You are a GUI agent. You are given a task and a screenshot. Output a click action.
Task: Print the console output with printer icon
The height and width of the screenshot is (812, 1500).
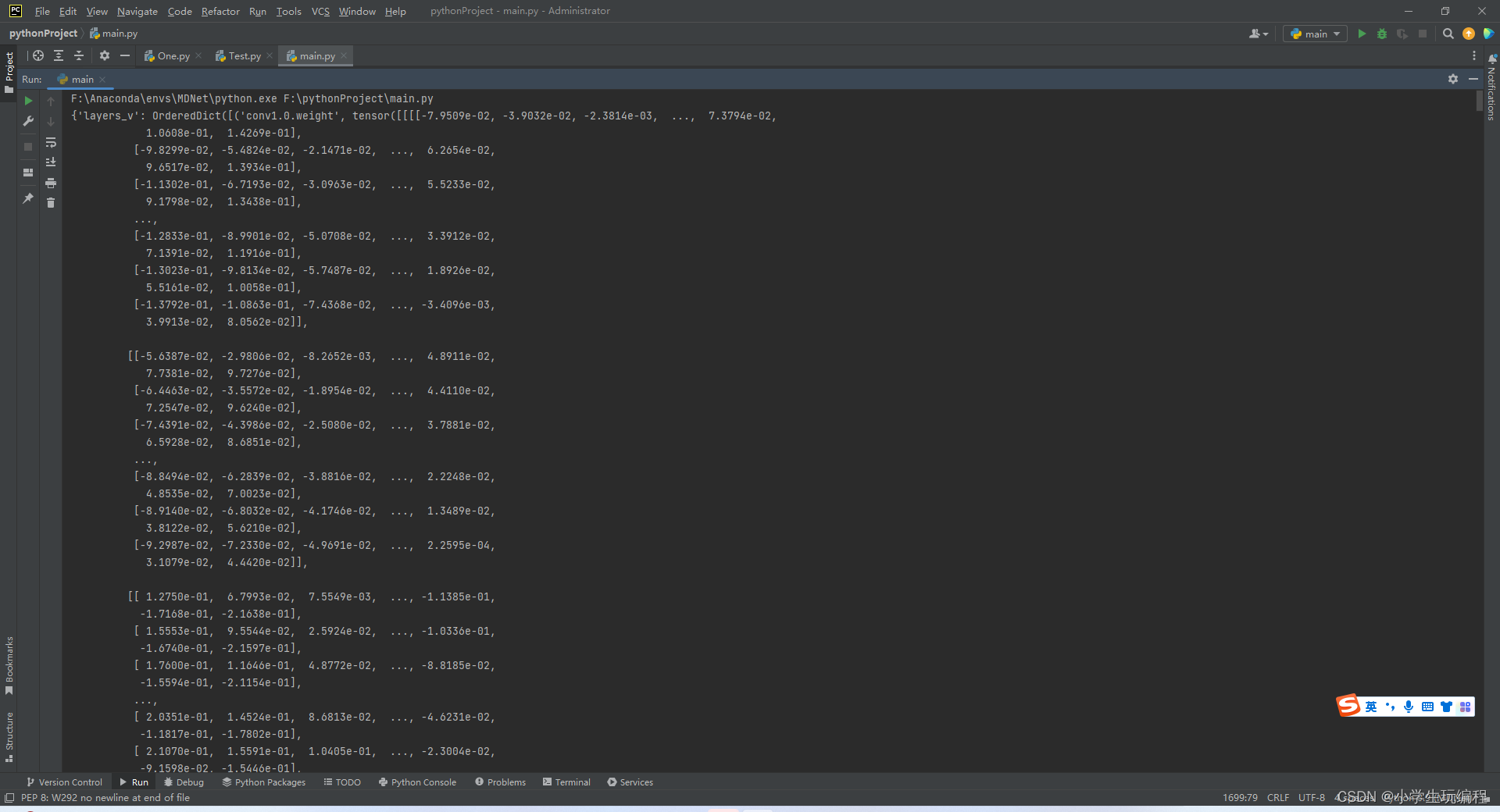pos(51,183)
